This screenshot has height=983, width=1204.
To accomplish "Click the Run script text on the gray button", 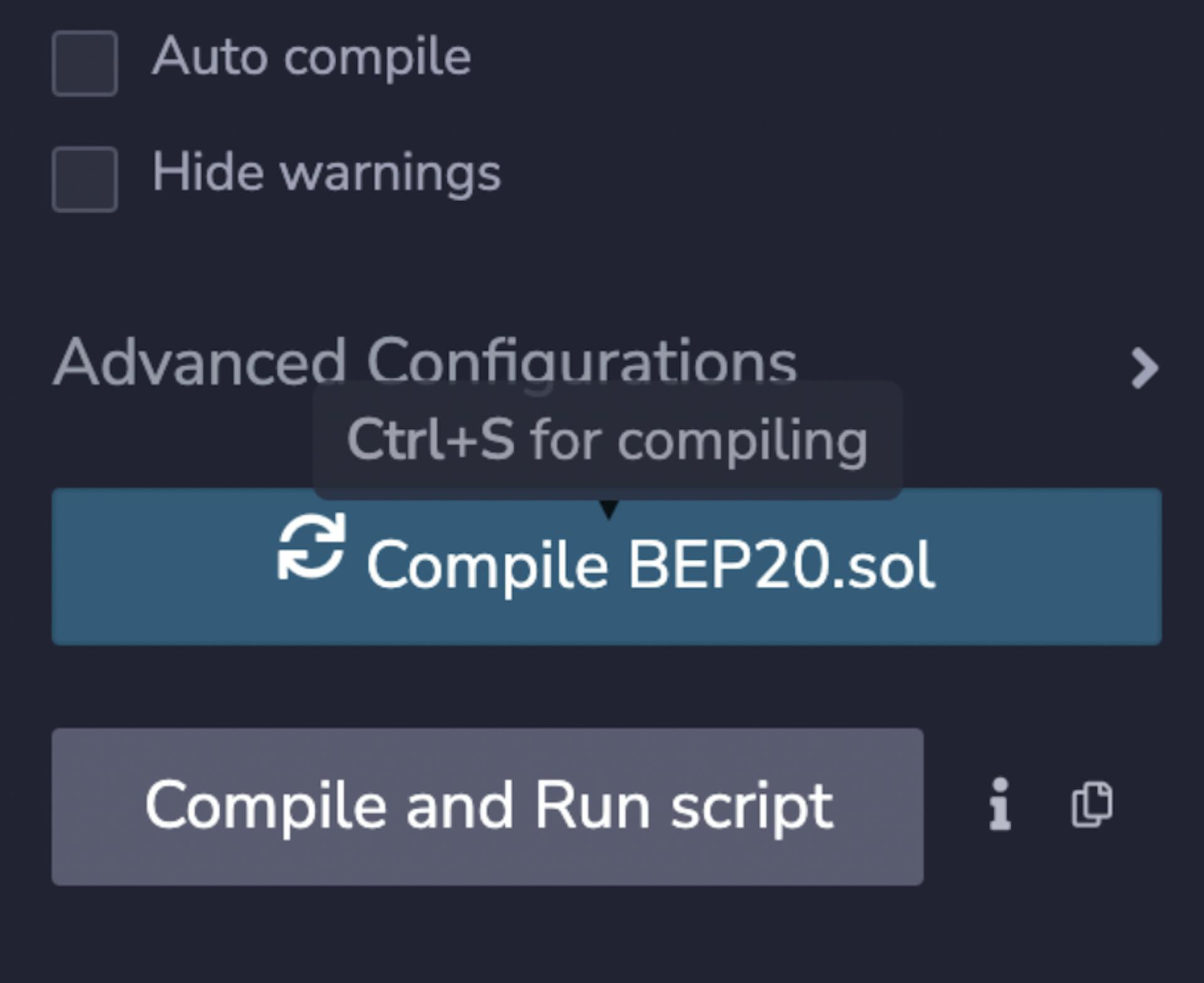I will coord(684,806).
